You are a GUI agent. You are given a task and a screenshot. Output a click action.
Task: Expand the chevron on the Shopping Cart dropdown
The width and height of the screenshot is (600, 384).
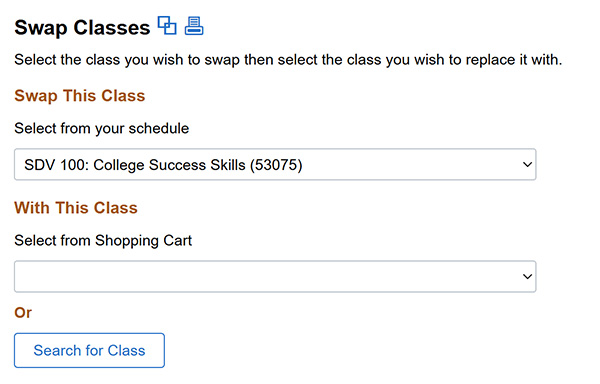click(527, 277)
